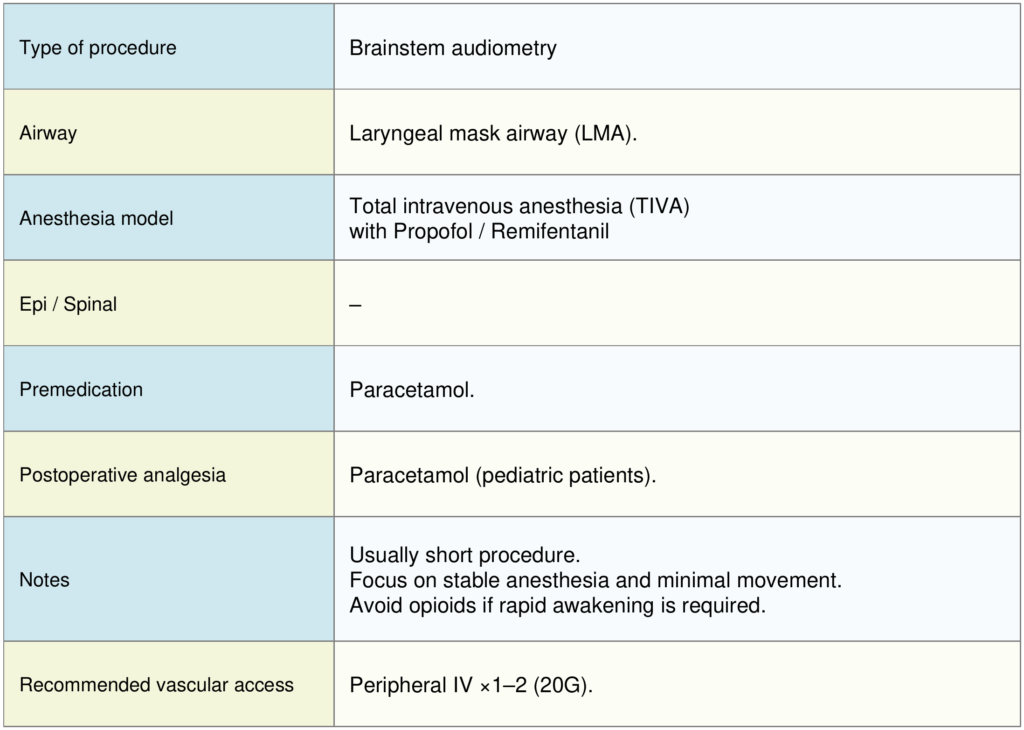Click the 'Notes' row label
Image resolution: width=1024 pixels, height=730 pixels.
click(45, 579)
